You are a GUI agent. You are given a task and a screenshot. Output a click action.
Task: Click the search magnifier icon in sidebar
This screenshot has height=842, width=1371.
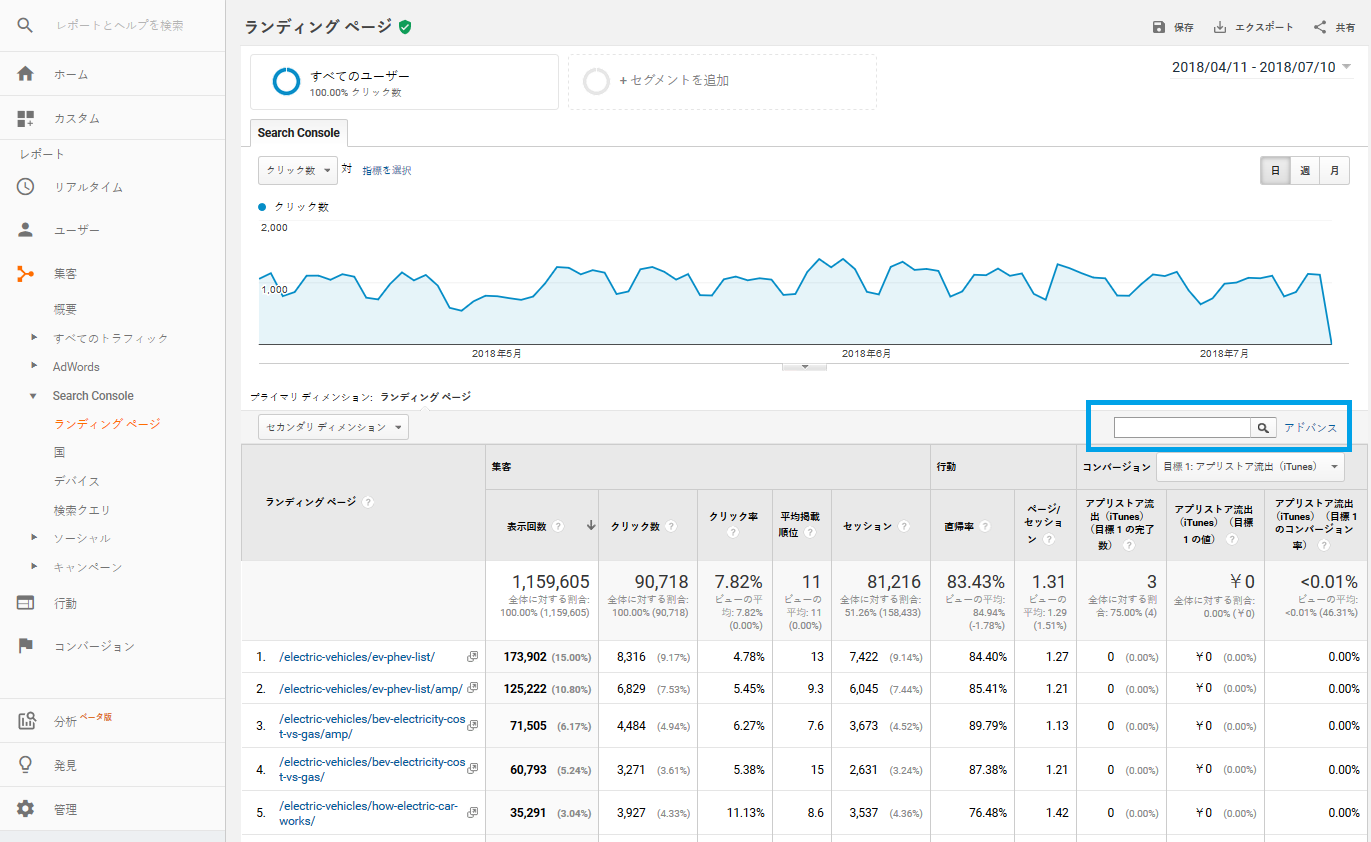tap(26, 25)
